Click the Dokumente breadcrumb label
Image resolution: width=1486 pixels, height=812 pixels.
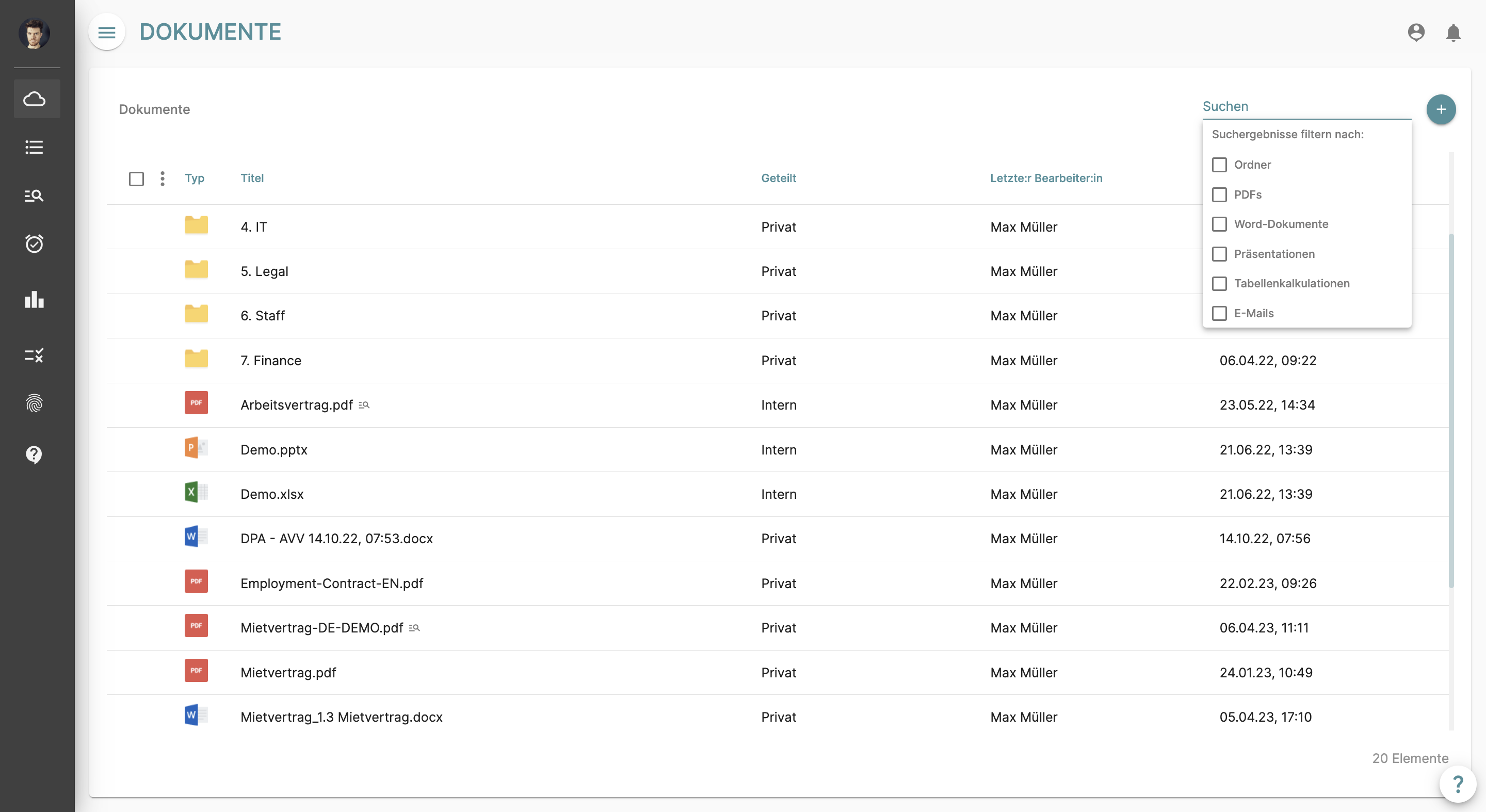[x=154, y=109]
